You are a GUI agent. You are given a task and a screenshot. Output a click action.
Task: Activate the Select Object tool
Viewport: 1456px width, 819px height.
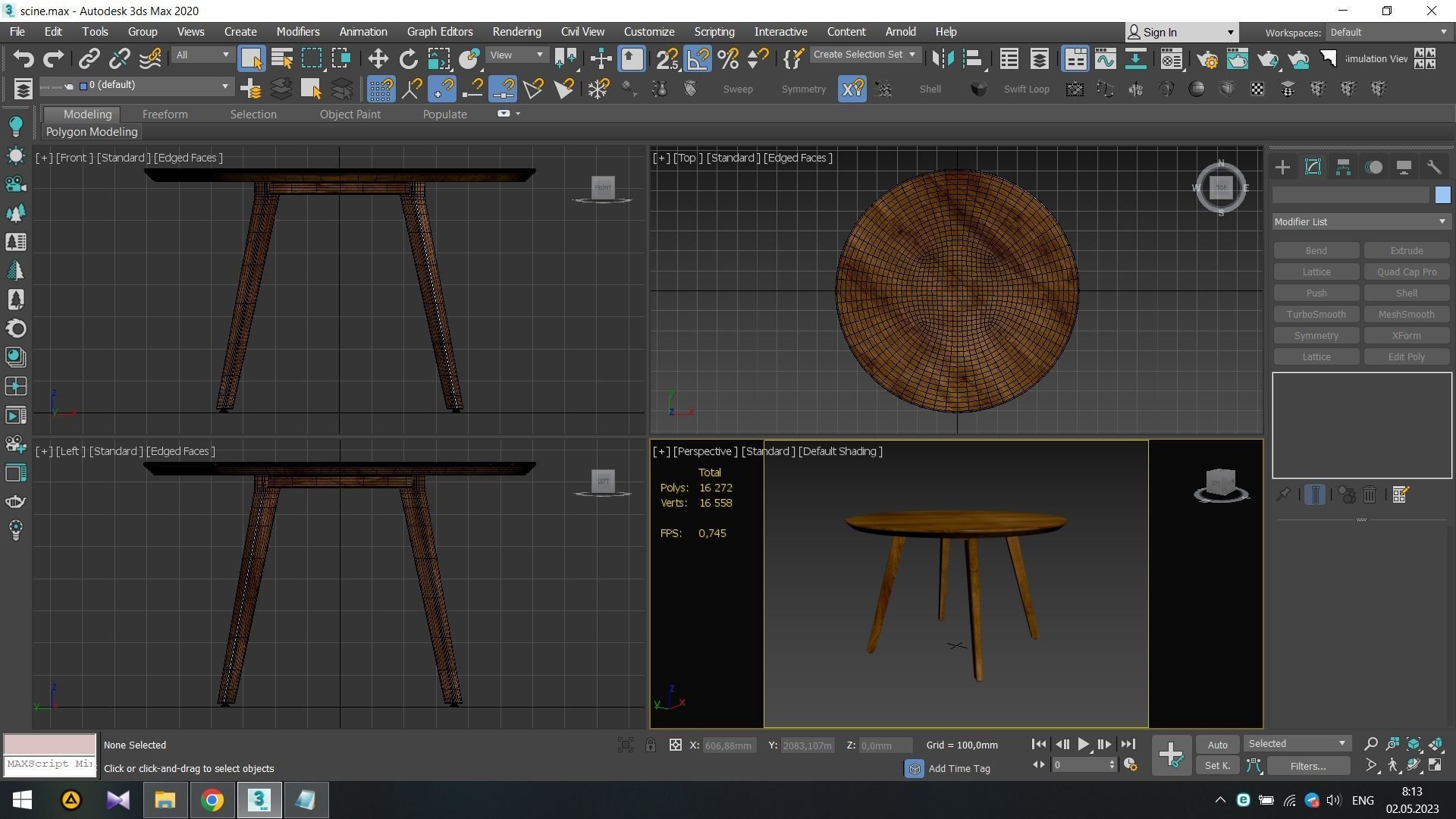(x=251, y=58)
